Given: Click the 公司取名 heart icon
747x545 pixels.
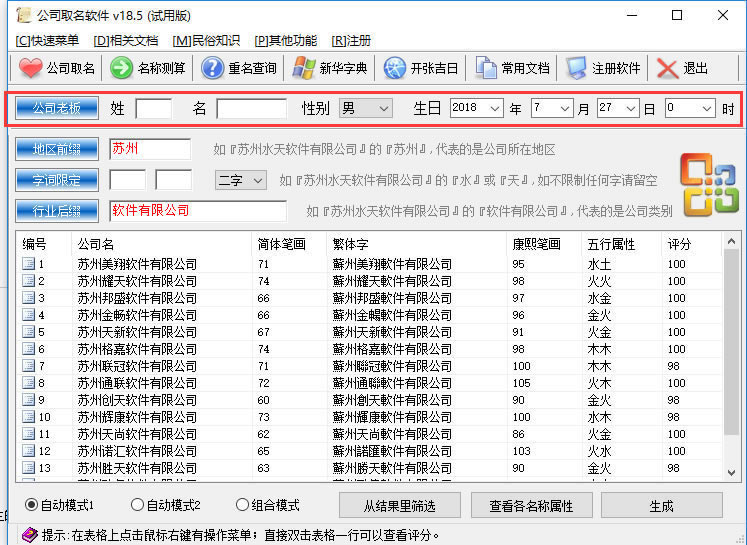Looking at the screenshot, I should [31, 68].
